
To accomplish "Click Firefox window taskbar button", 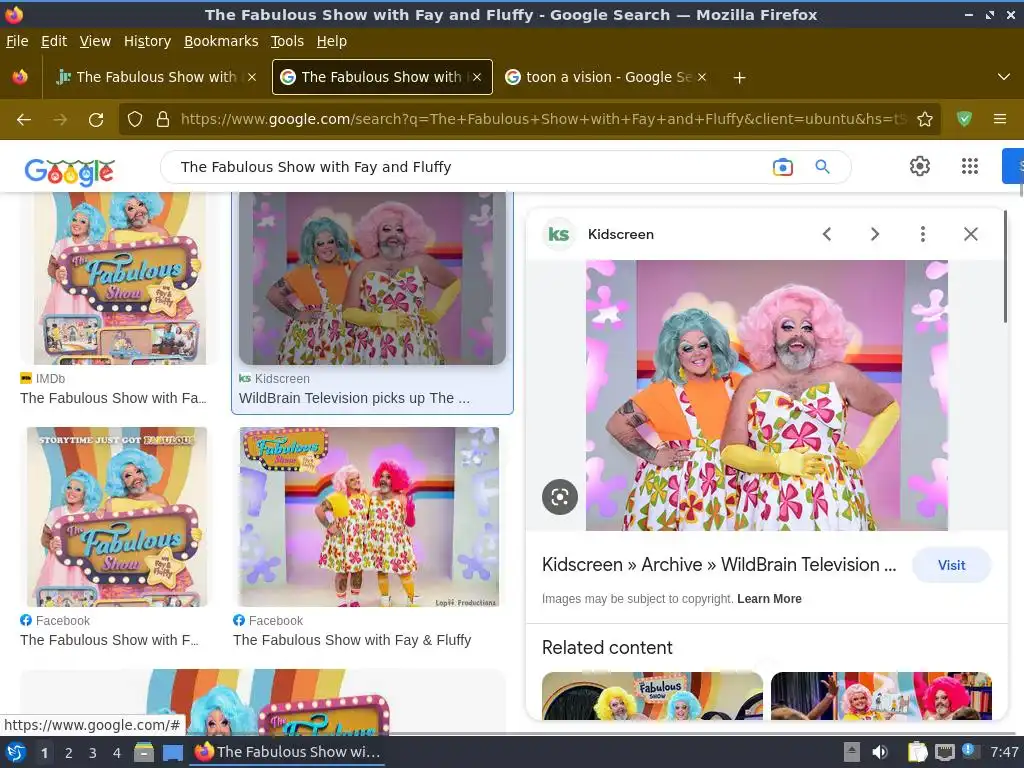I will pyautogui.click(x=287, y=752).
